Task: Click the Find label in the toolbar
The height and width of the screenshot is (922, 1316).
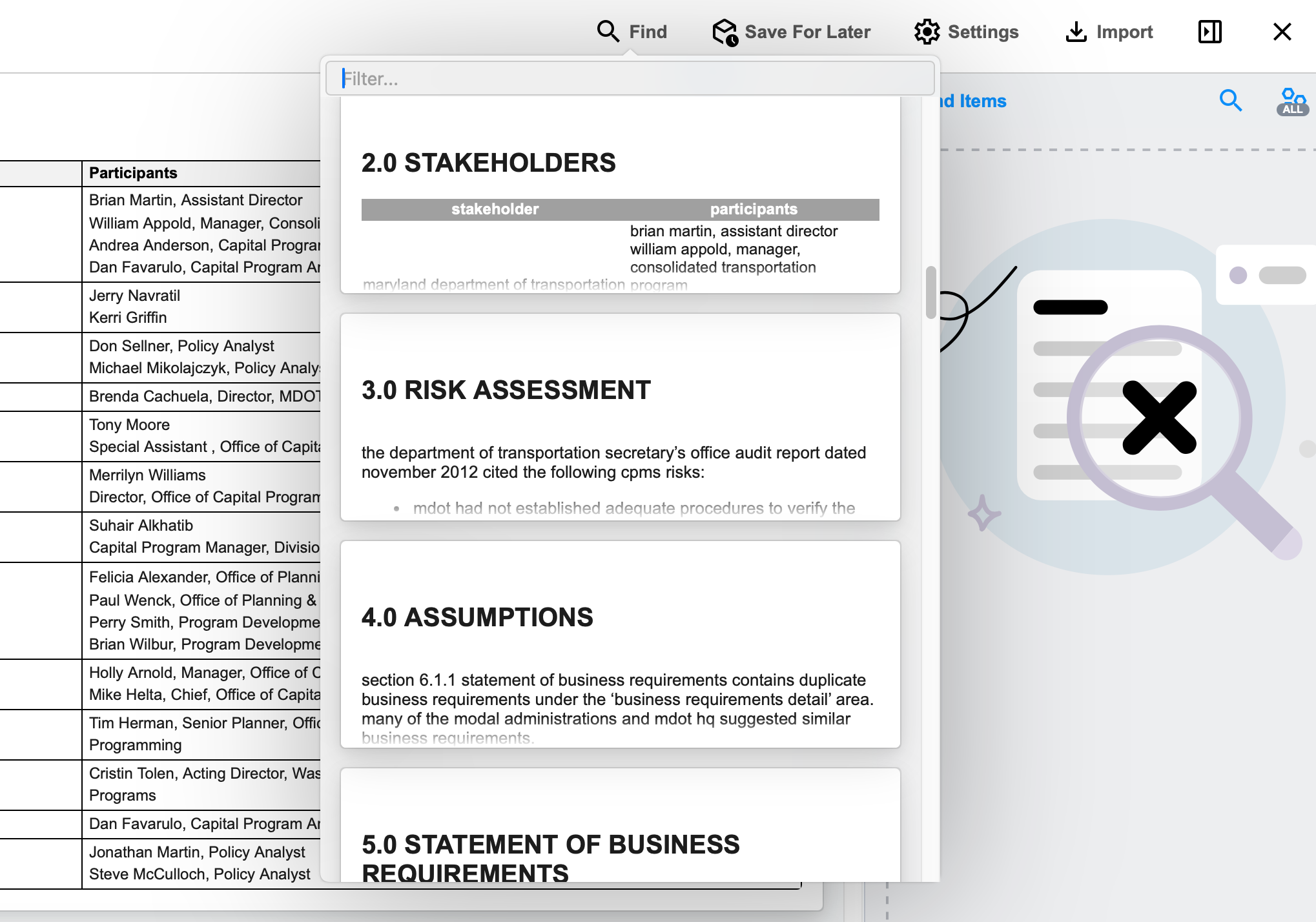Action: coord(648,32)
